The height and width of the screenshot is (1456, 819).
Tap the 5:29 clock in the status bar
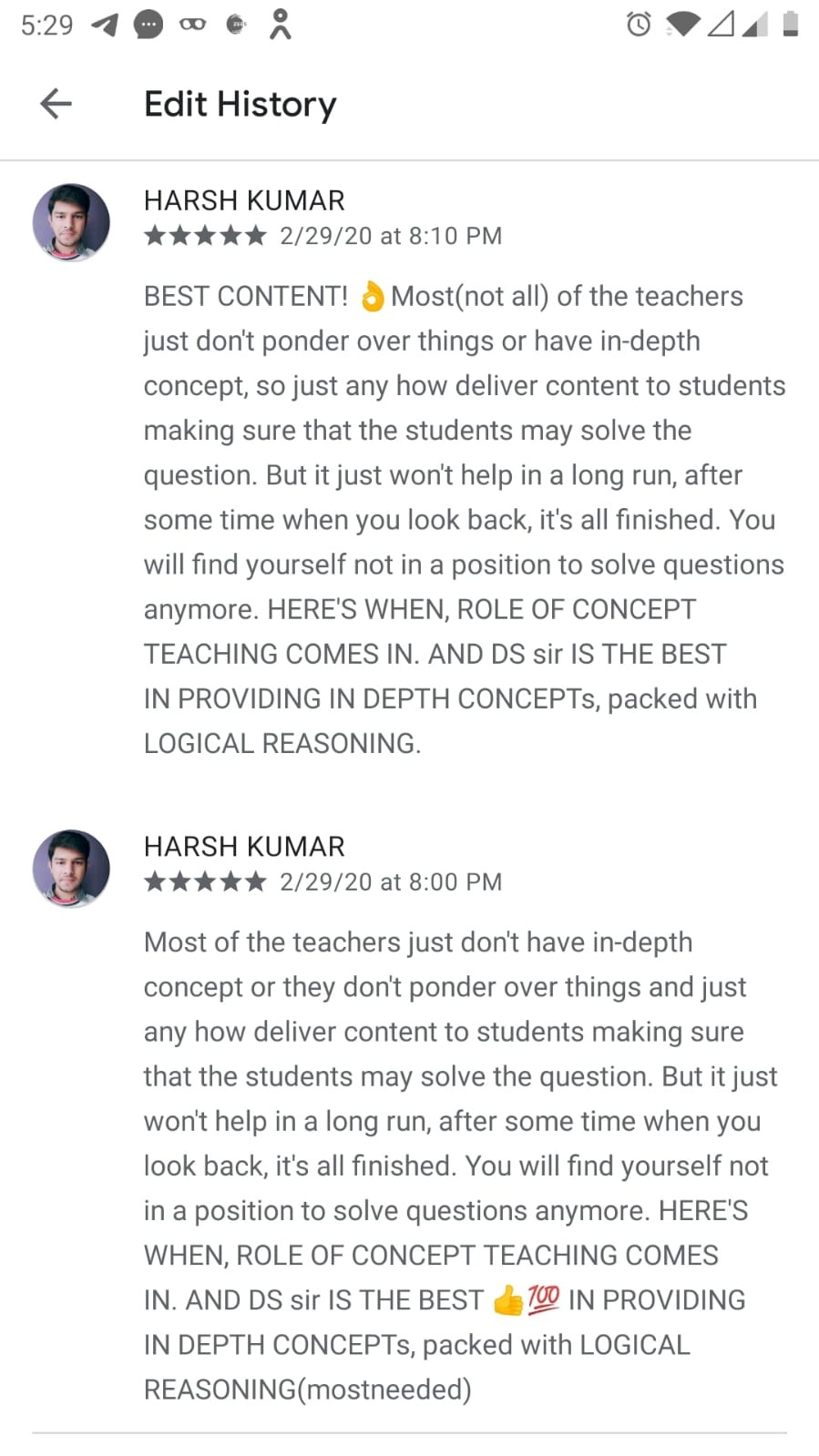(x=46, y=25)
